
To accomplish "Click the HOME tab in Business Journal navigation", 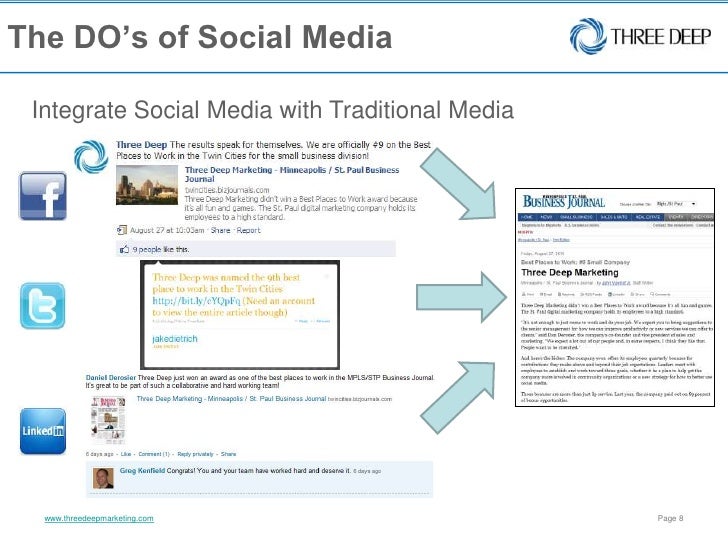I will 527,217.
